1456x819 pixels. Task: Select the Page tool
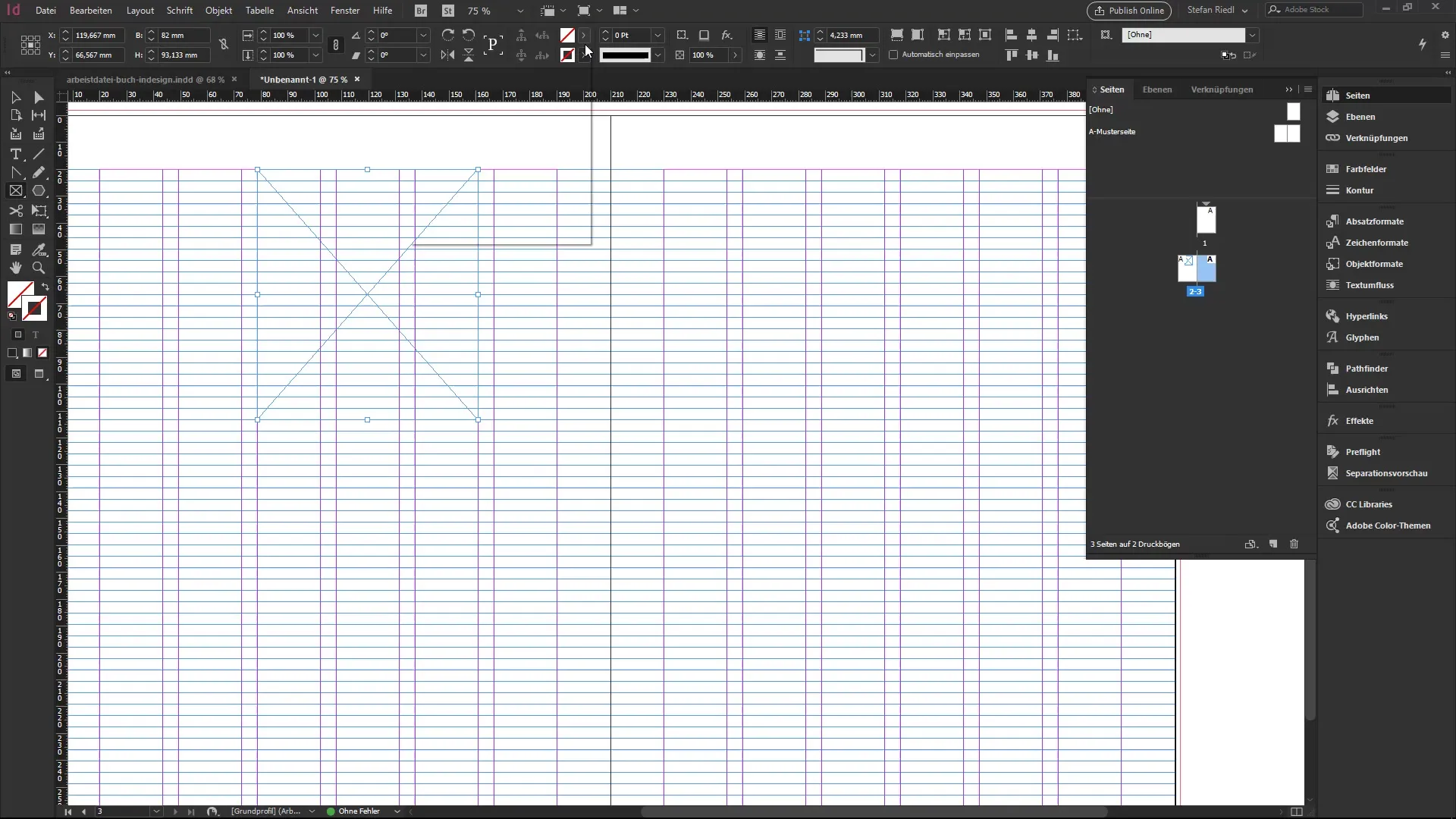tap(15, 115)
